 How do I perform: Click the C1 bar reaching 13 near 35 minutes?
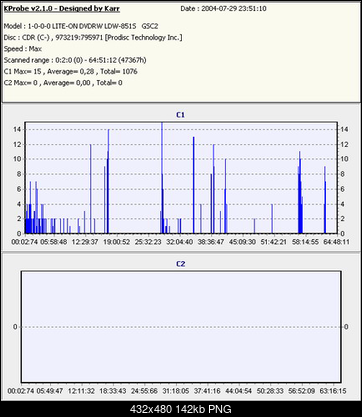tap(193, 185)
